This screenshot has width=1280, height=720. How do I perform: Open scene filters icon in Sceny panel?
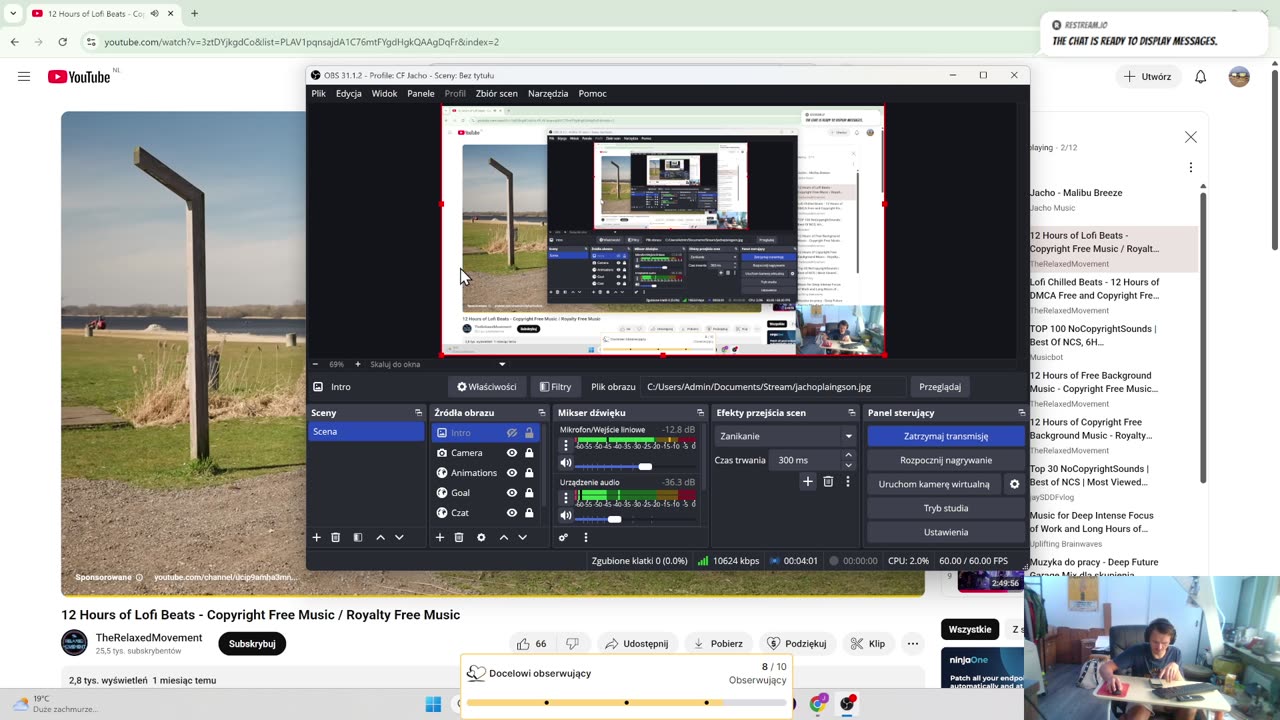coord(358,537)
